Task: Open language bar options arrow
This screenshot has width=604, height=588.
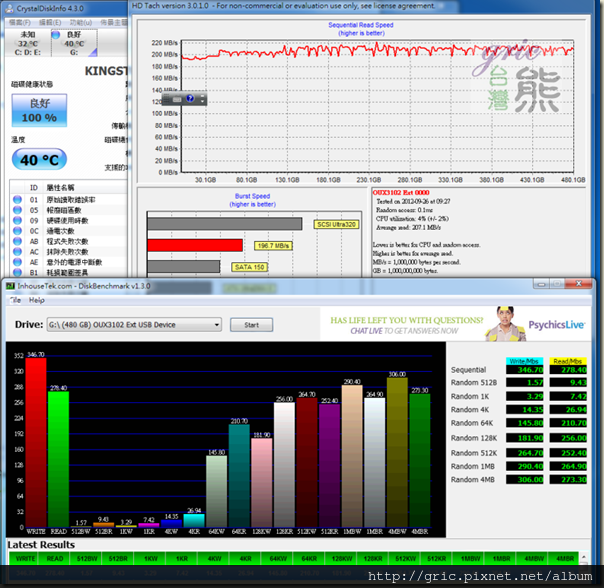Action: coord(203,99)
